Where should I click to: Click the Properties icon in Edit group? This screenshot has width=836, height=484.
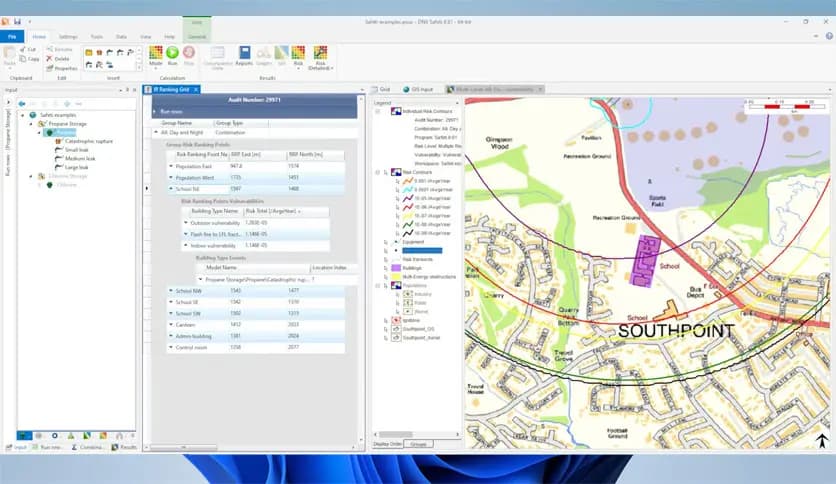(50, 68)
